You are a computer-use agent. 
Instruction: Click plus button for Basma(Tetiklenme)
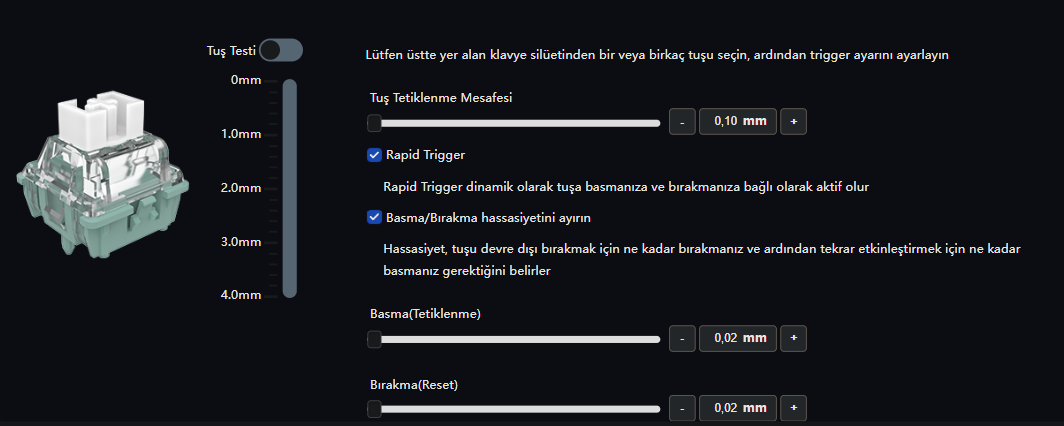tap(793, 339)
